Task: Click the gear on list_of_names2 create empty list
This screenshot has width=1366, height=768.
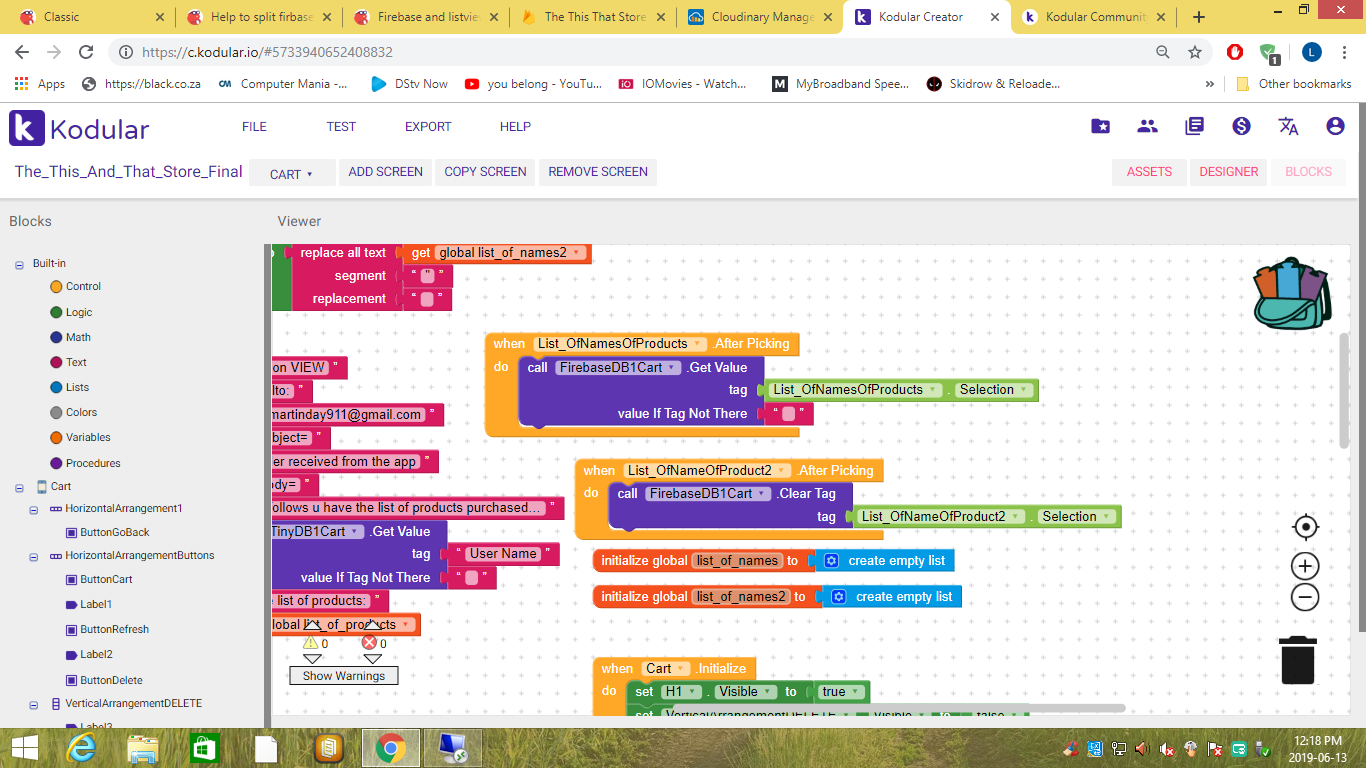Action: tap(838, 597)
